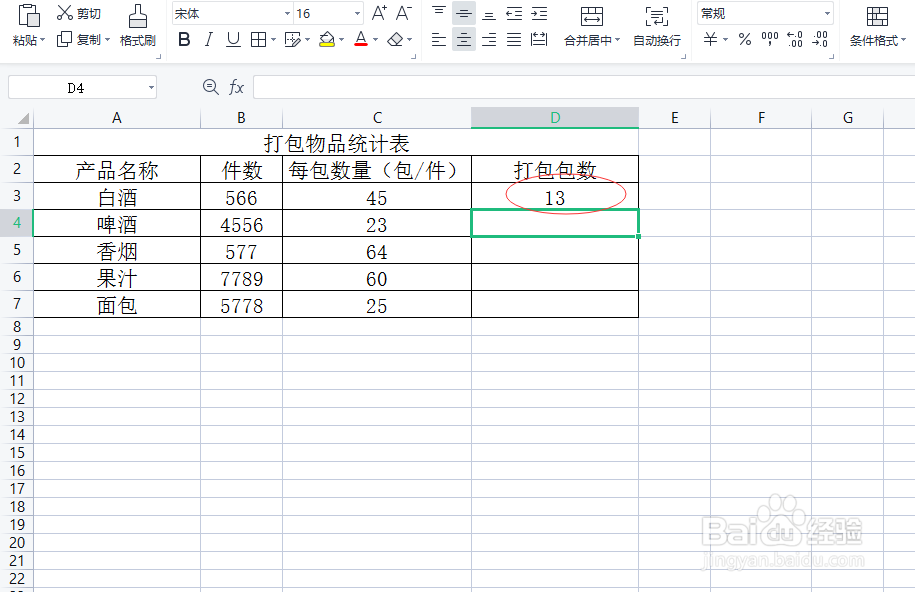Open the font family dropdown

click(287, 13)
